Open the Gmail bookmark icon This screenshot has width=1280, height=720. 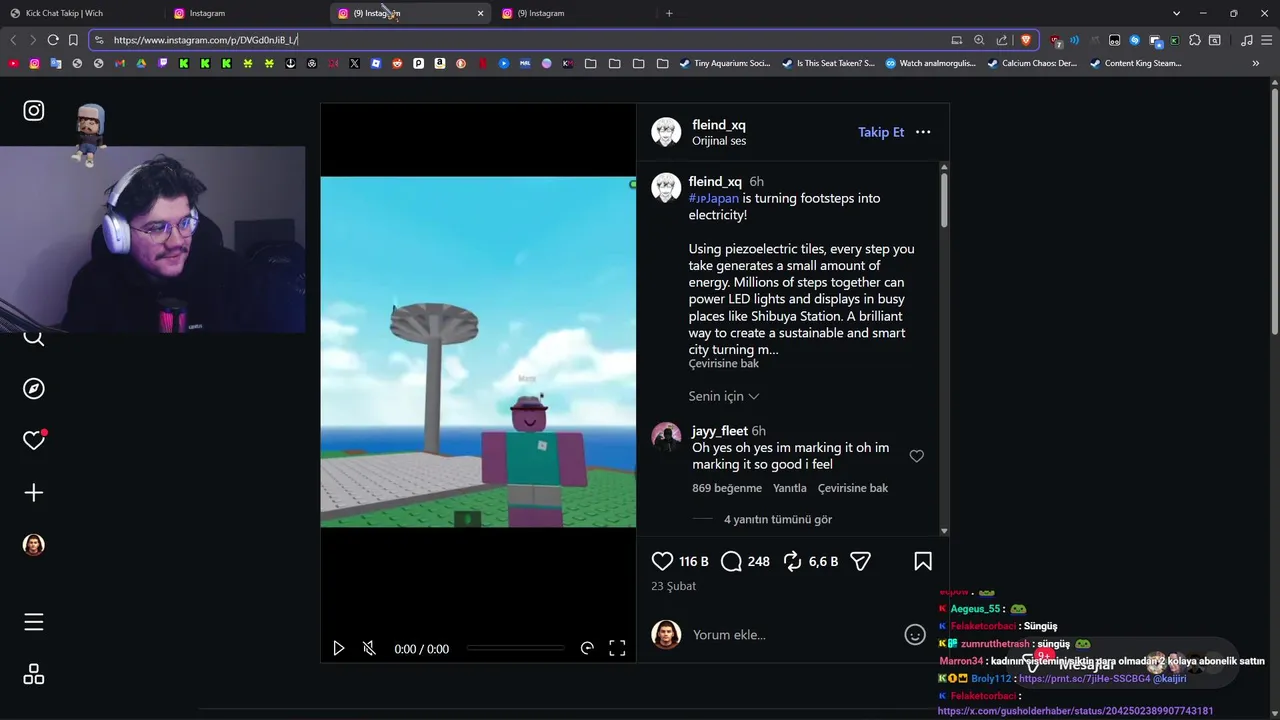(x=120, y=63)
